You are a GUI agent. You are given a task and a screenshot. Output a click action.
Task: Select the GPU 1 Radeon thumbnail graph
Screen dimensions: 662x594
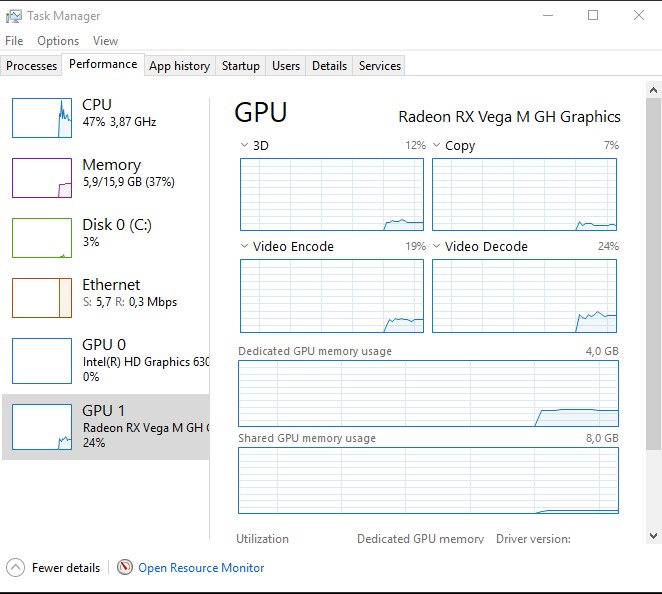click(42, 427)
